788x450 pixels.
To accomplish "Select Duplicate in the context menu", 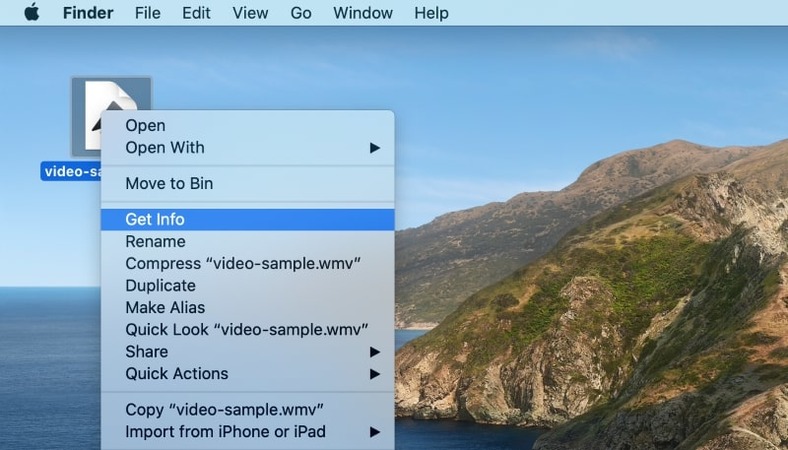I will click(x=247, y=286).
